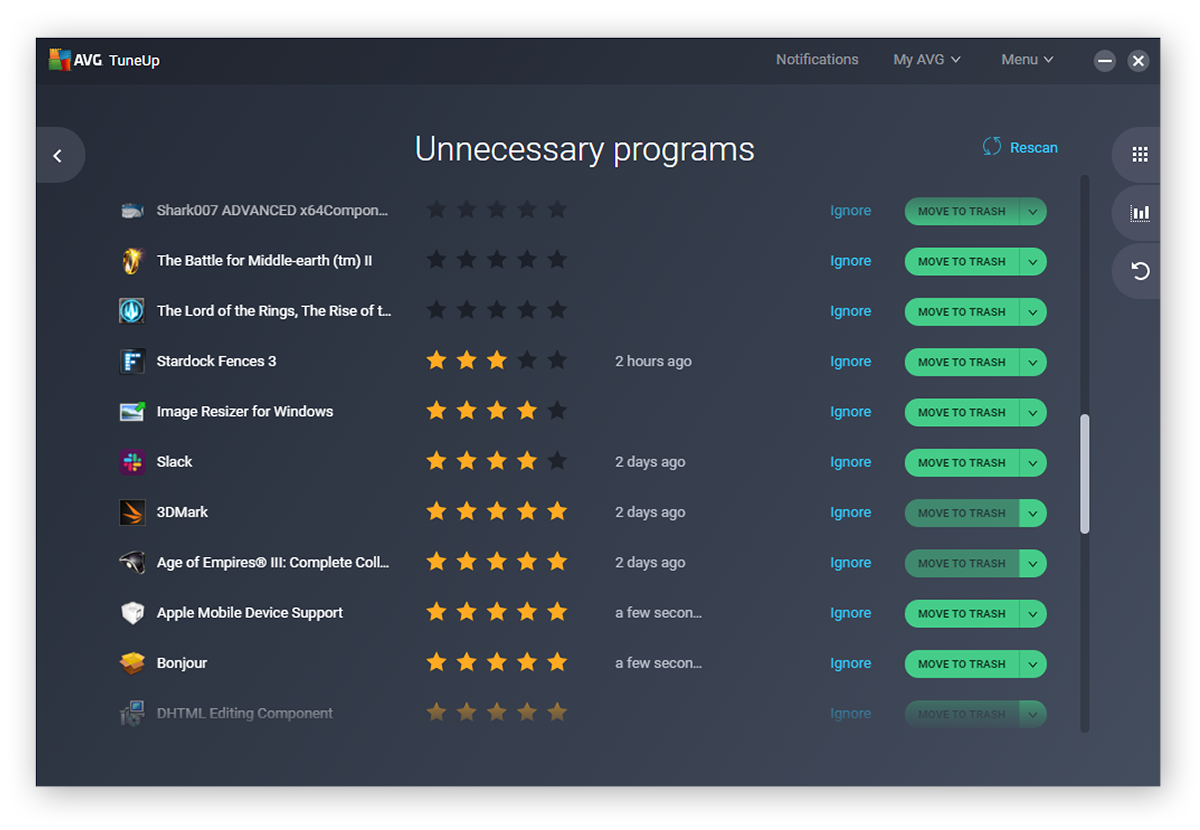The width and height of the screenshot is (1200, 830).
Task: Click the AVG TuneUp logo
Action: (x=104, y=60)
